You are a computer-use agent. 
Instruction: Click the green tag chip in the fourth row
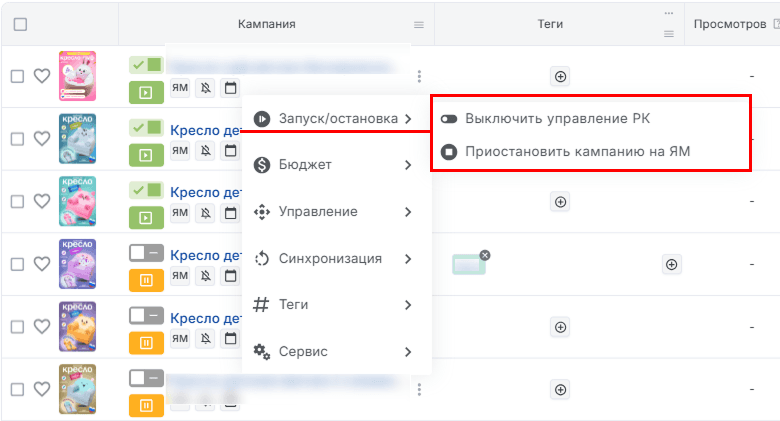469,265
